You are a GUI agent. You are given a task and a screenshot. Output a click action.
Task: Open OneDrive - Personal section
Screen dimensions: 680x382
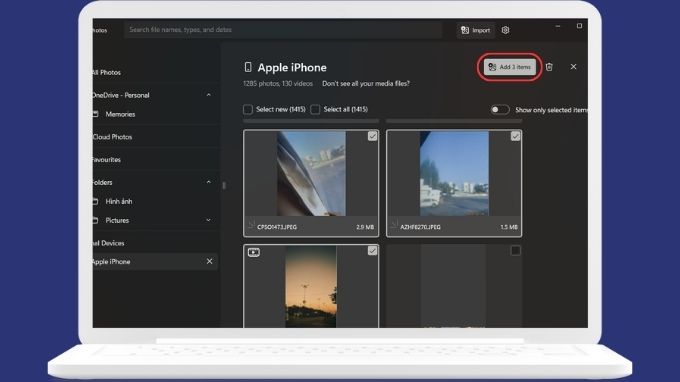pos(121,95)
